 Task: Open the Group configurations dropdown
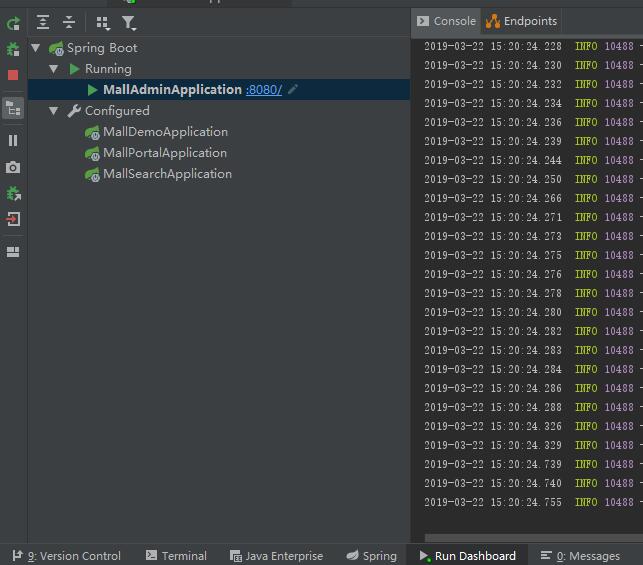[x=103, y=23]
